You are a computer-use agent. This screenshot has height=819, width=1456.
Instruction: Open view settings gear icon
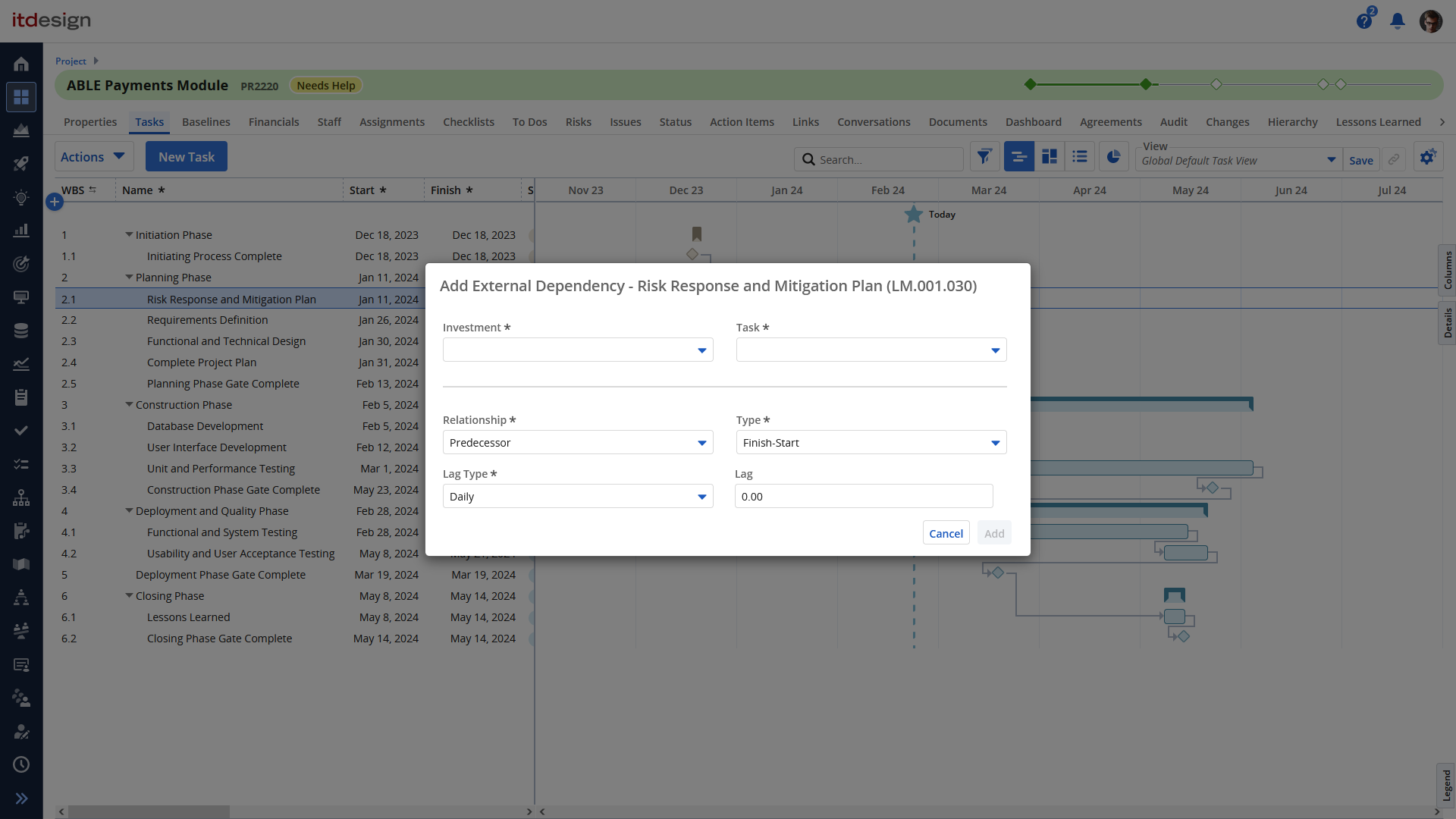pyautogui.click(x=1428, y=157)
